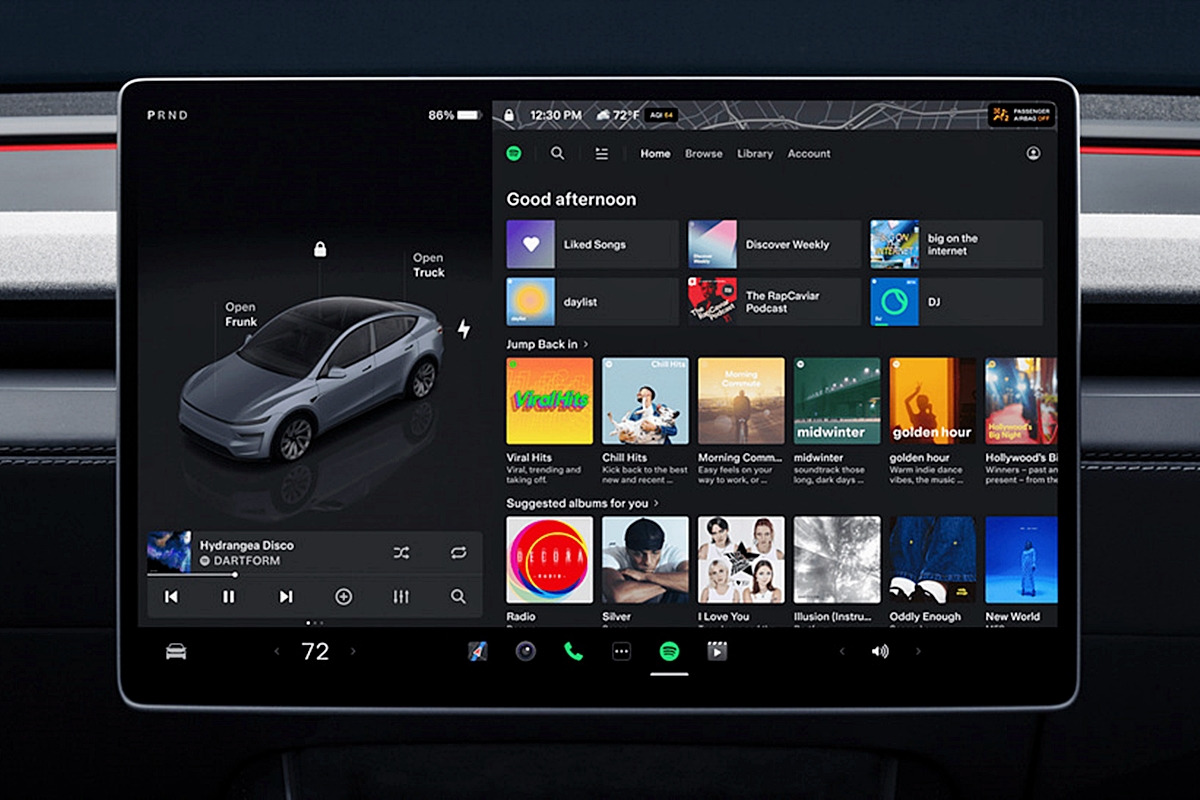Pause the current song
Screen dimensions: 1200x800
(228, 597)
